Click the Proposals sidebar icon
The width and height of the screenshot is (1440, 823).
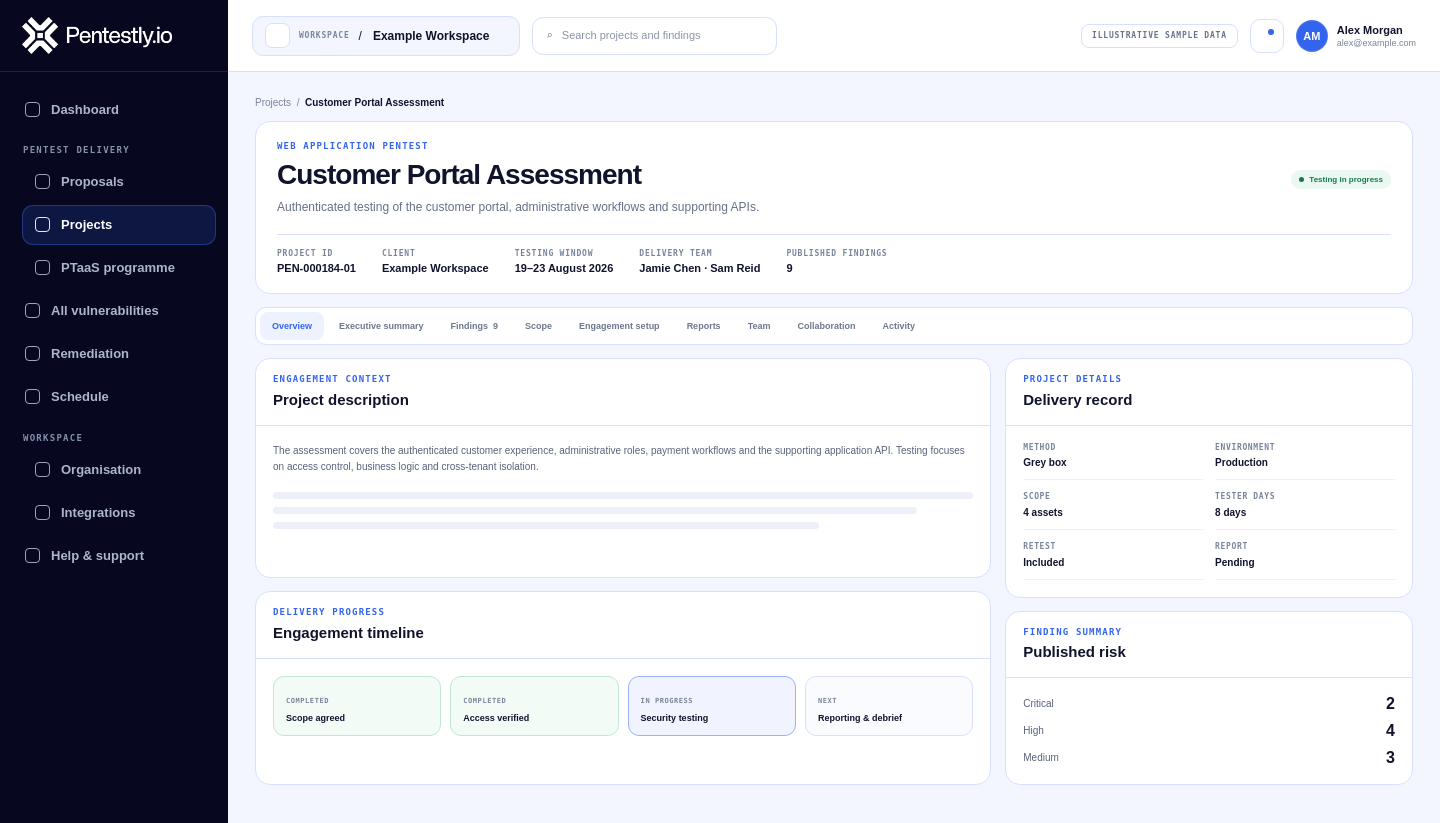click(x=43, y=182)
